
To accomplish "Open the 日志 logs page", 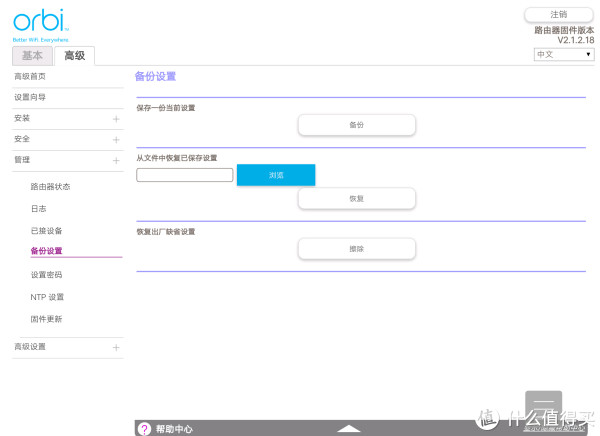I will click(38, 209).
